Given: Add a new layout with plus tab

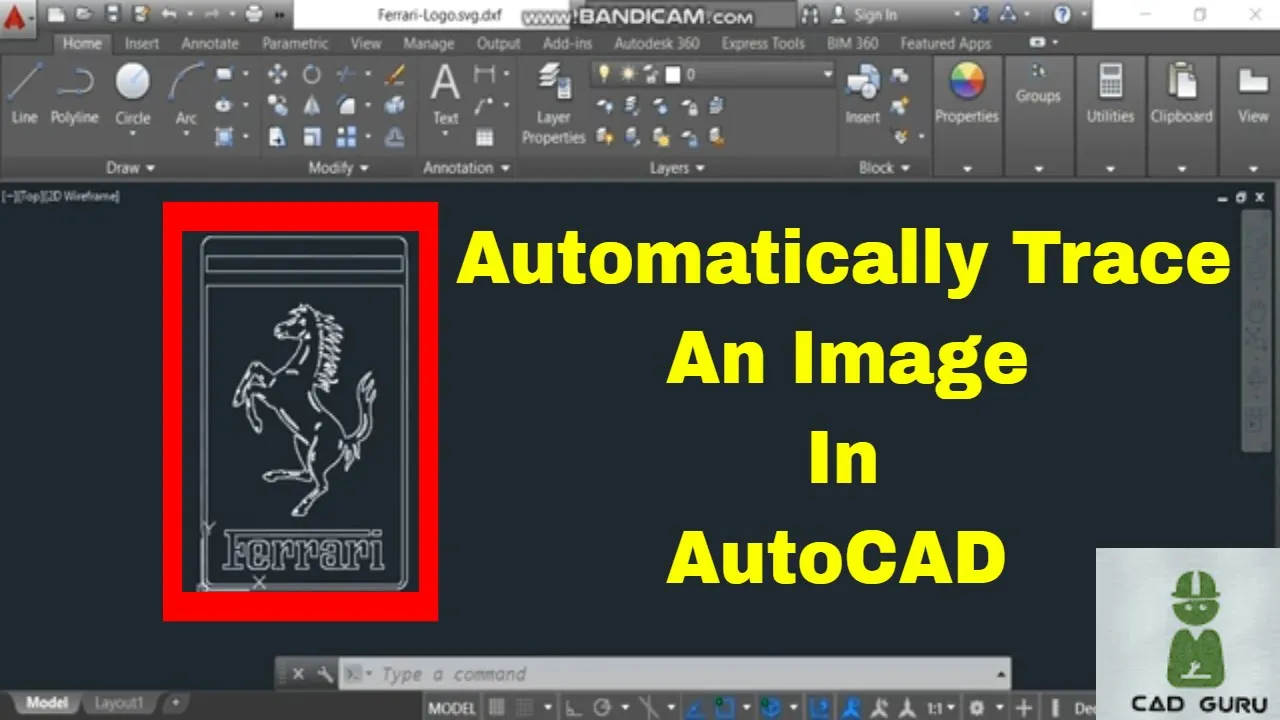Looking at the screenshot, I should point(175,704).
